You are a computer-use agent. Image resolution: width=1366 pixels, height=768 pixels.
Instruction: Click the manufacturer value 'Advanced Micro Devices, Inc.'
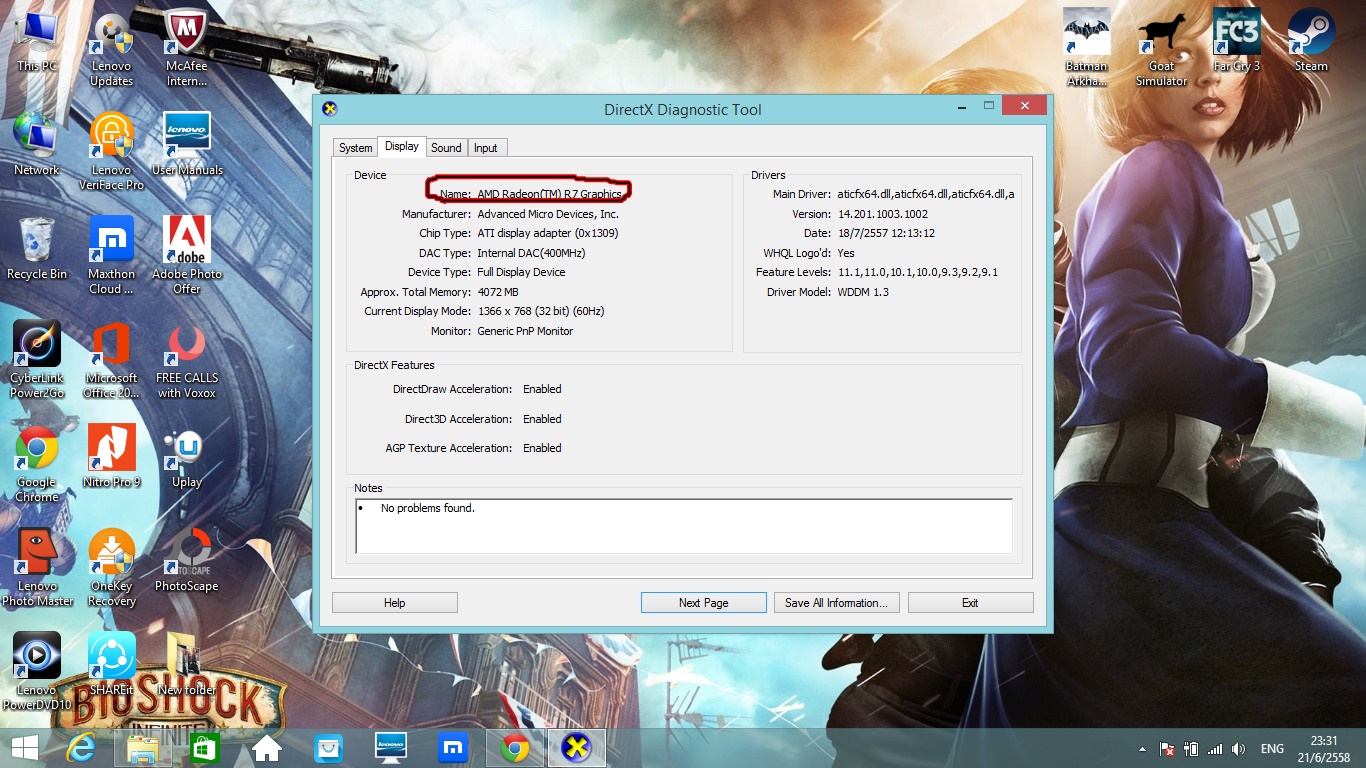click(548, 214)
